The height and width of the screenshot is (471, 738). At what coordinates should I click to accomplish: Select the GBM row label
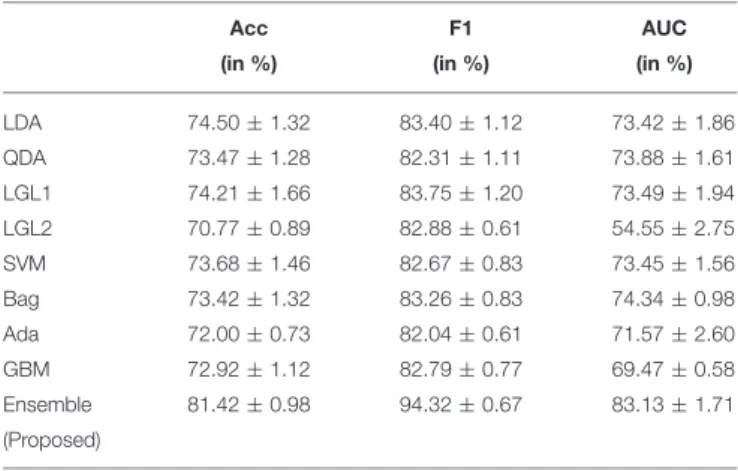[26, 369]
